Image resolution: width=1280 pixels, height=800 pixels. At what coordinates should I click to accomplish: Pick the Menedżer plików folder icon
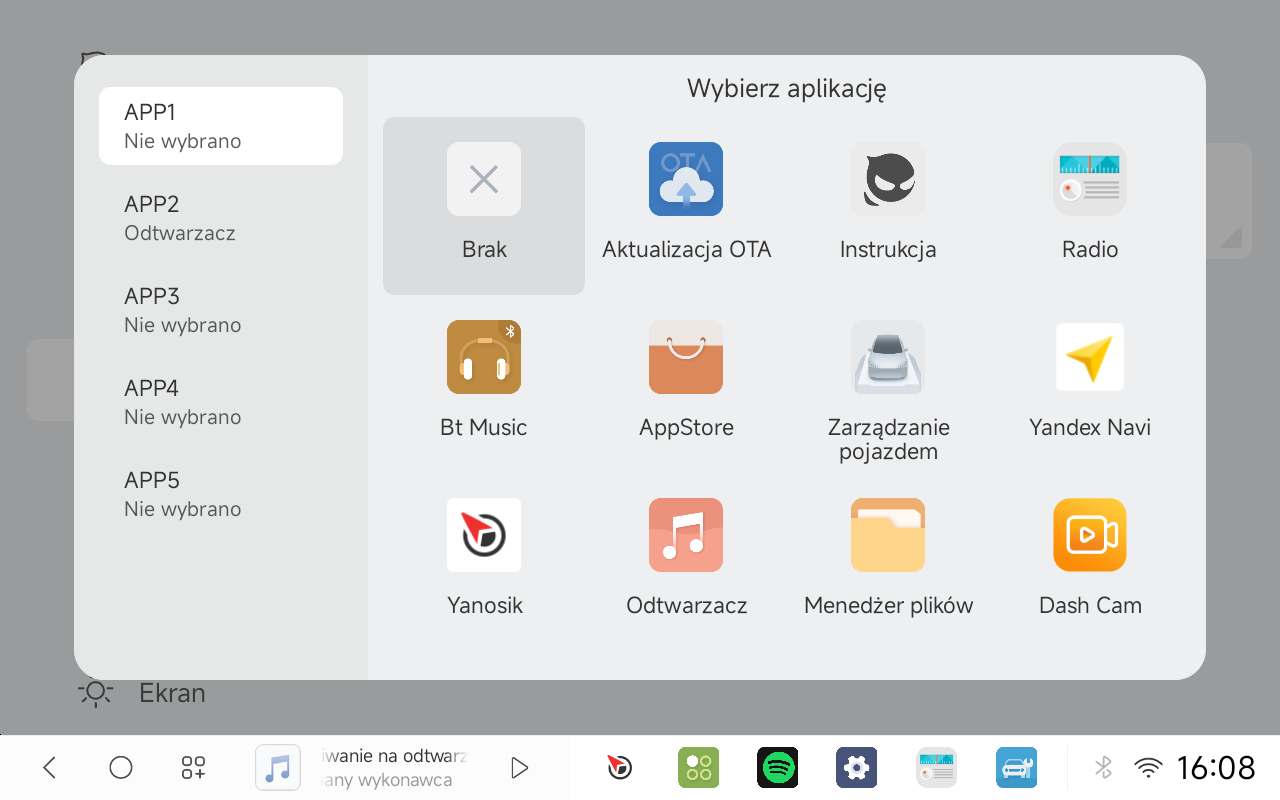click(x=888, y=536)
